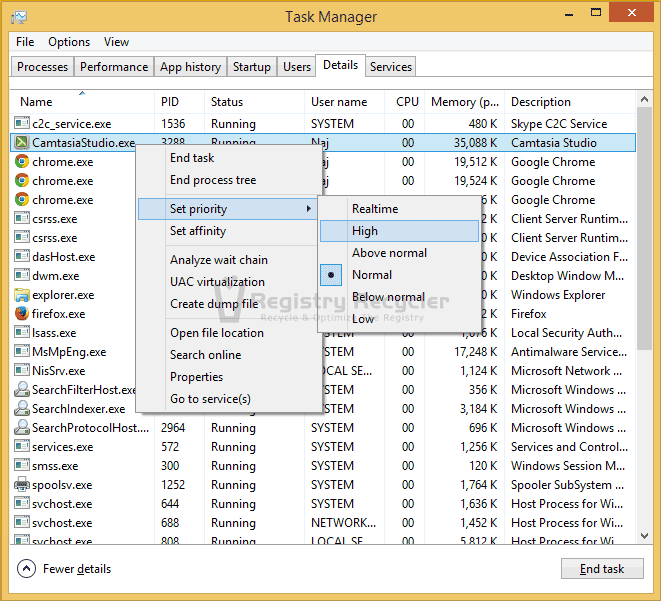Select svchost.exe row with PID 644

click(322, 503)
